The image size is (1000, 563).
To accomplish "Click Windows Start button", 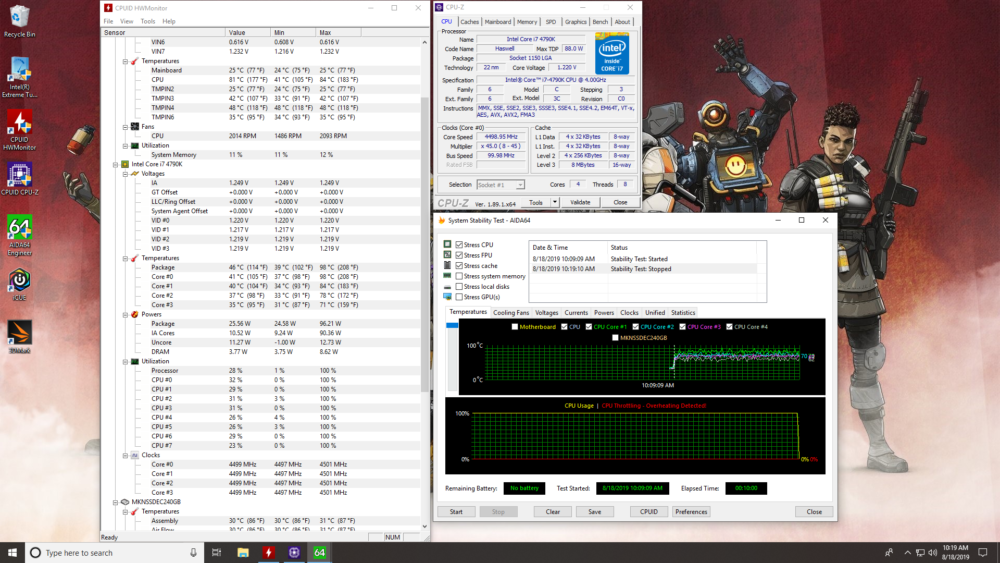I will tap(12, 552).
